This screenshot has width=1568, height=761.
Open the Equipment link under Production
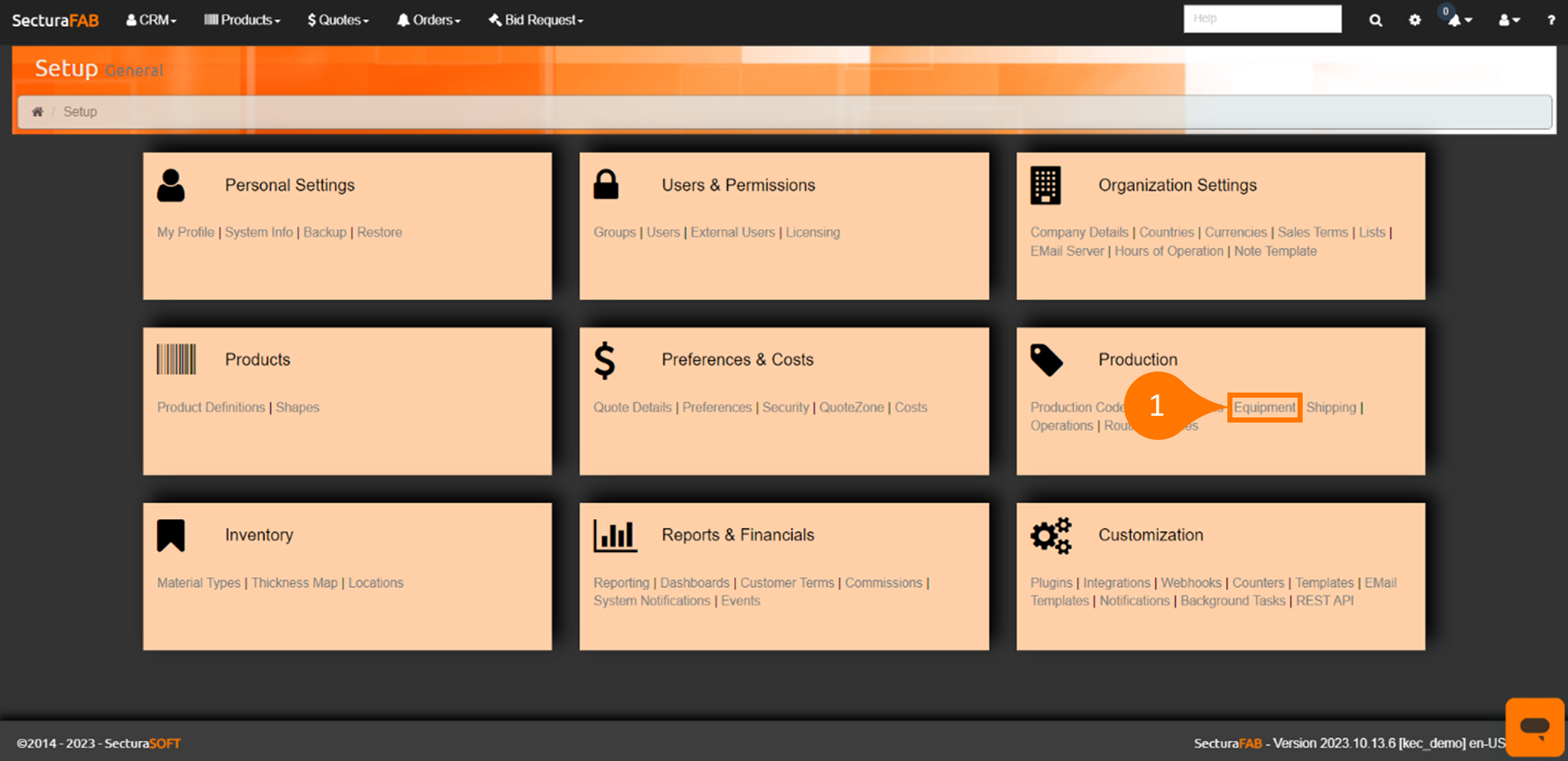pos(1264,407)
